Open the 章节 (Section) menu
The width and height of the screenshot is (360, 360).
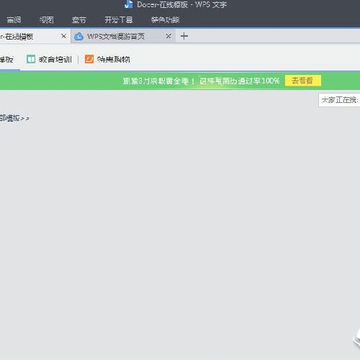pos(79,20)
